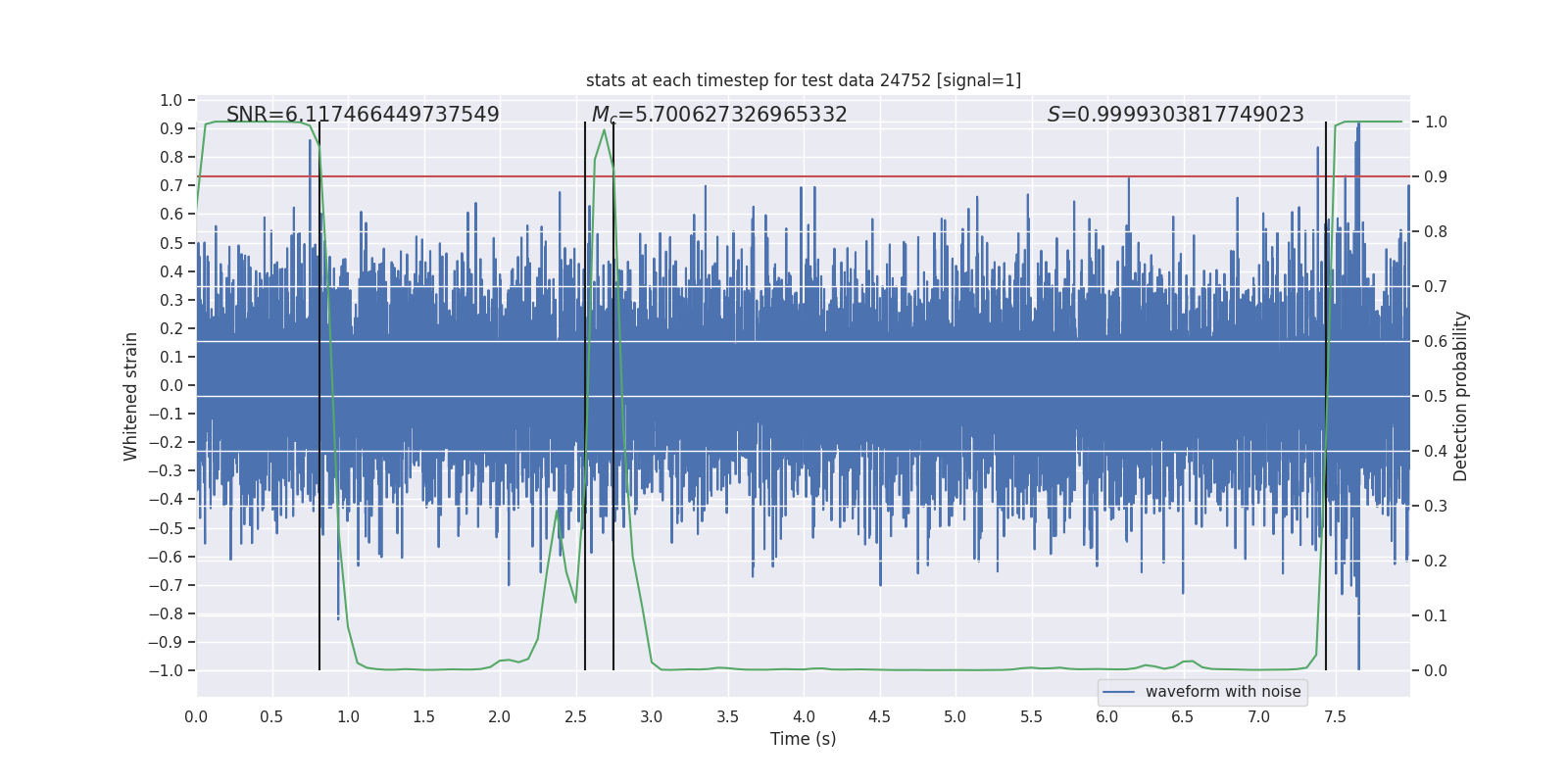Select tick label 6.5 on the Time axis

1183,716
